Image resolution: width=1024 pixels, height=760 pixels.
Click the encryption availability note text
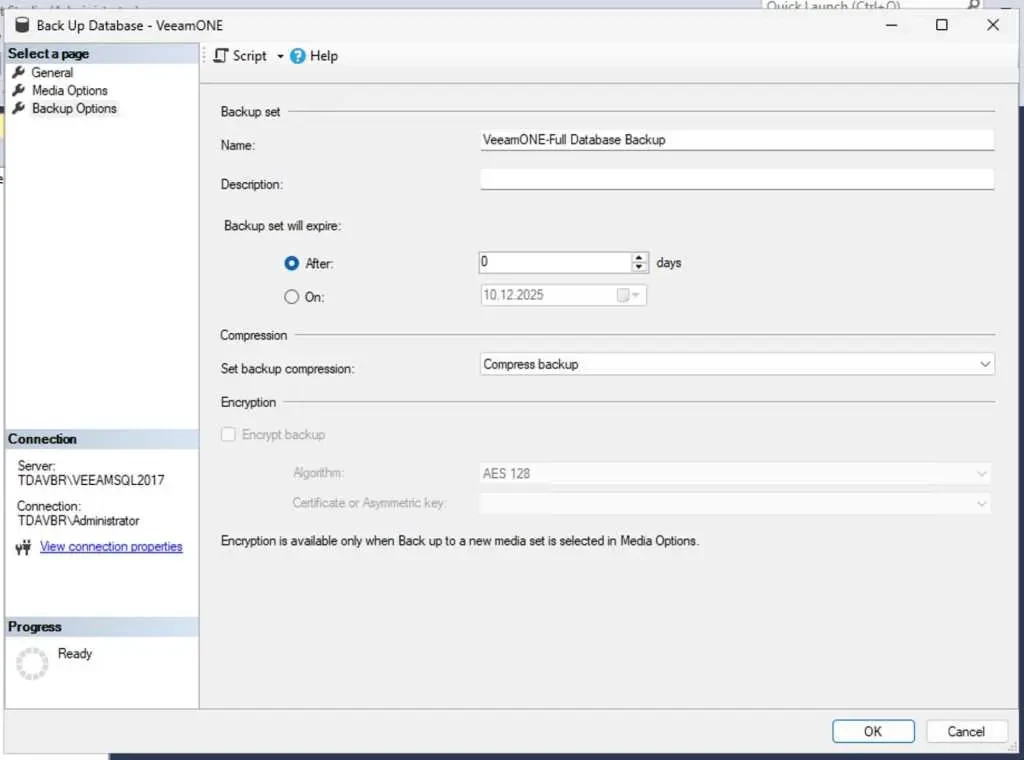(460, 541)
